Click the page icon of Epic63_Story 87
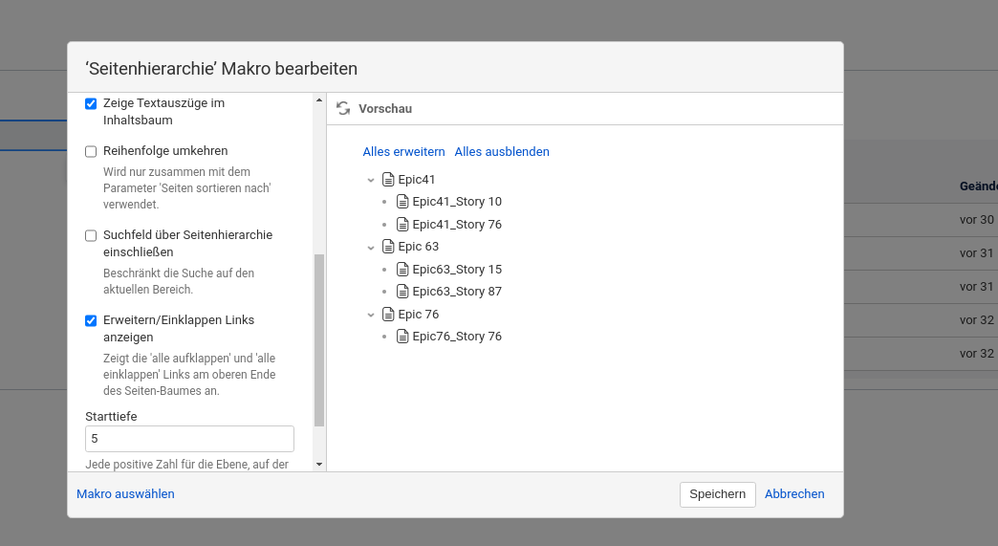Viewport: 998px width, 546px height. point(402,291)
